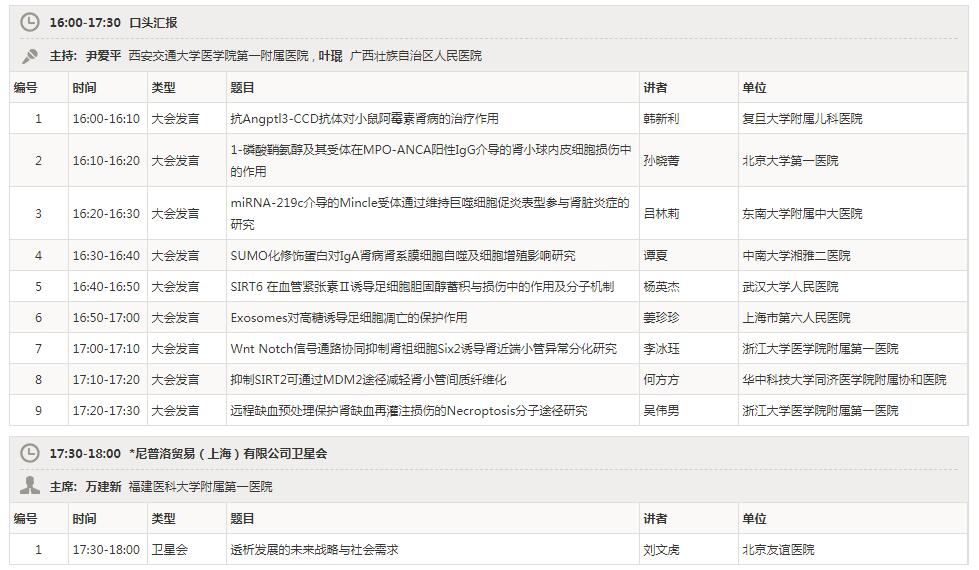Screen dimensions: 979x570
Task: Click 广西壮族自治区人民医院 affiliation
Action: point(415,56)
